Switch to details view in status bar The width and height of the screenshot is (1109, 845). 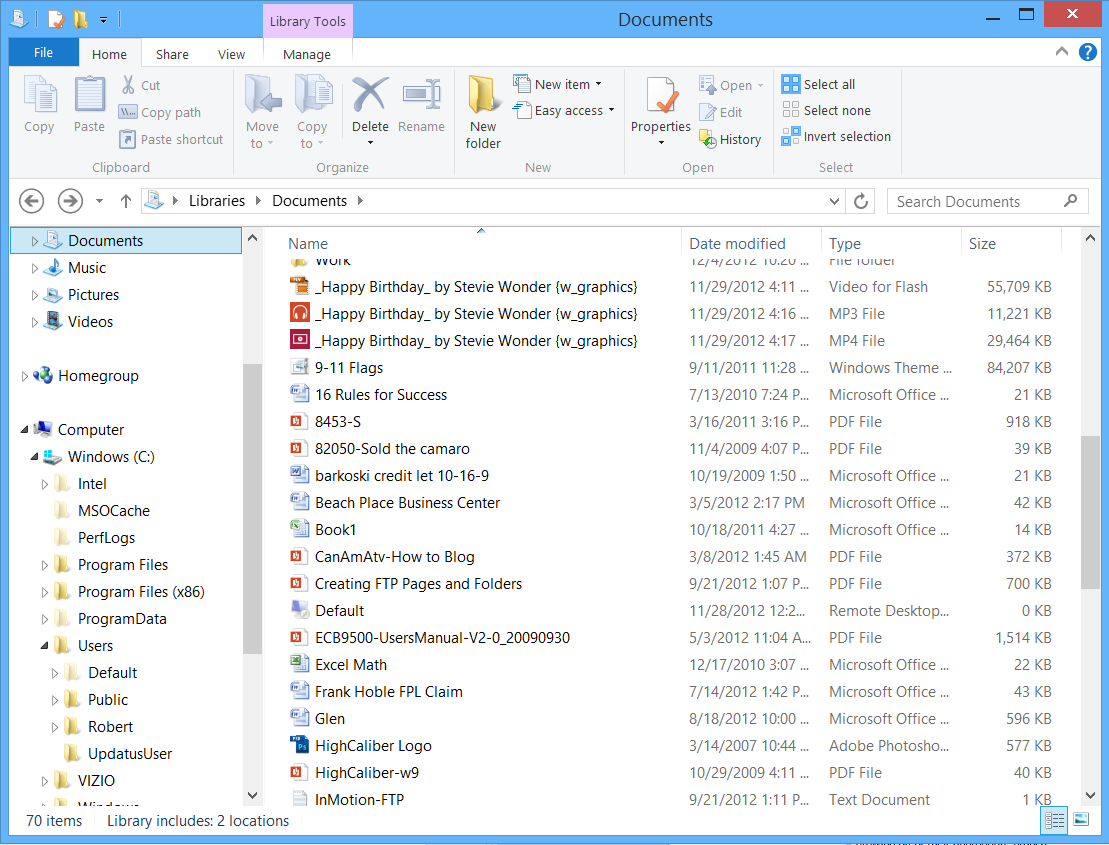[x=1054, y=820]
